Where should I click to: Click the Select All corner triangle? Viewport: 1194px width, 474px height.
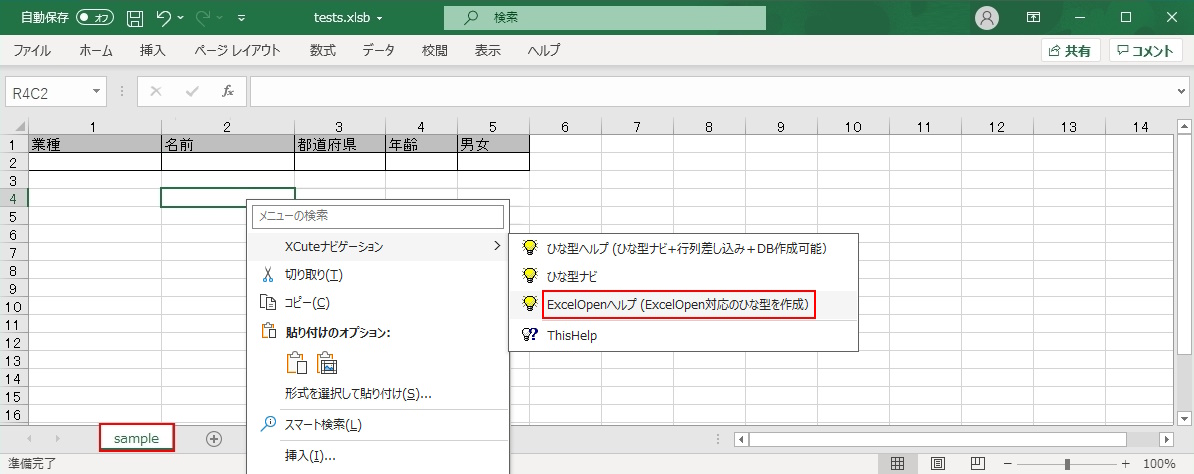click(21, 127)
